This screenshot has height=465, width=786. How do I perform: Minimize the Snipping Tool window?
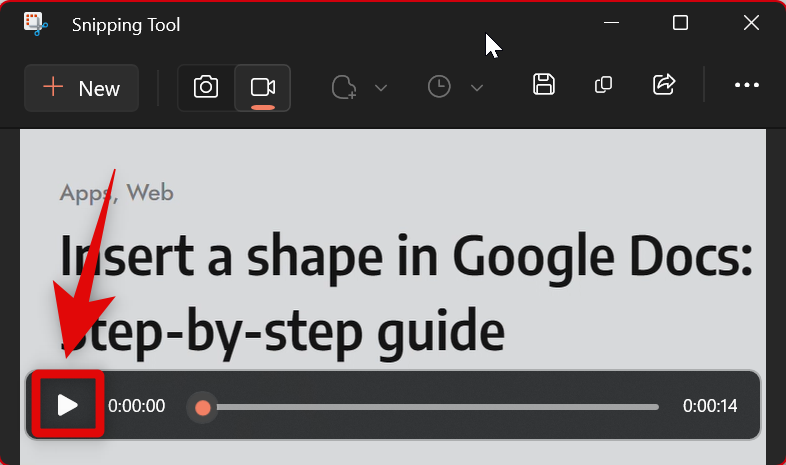(611, 23)
